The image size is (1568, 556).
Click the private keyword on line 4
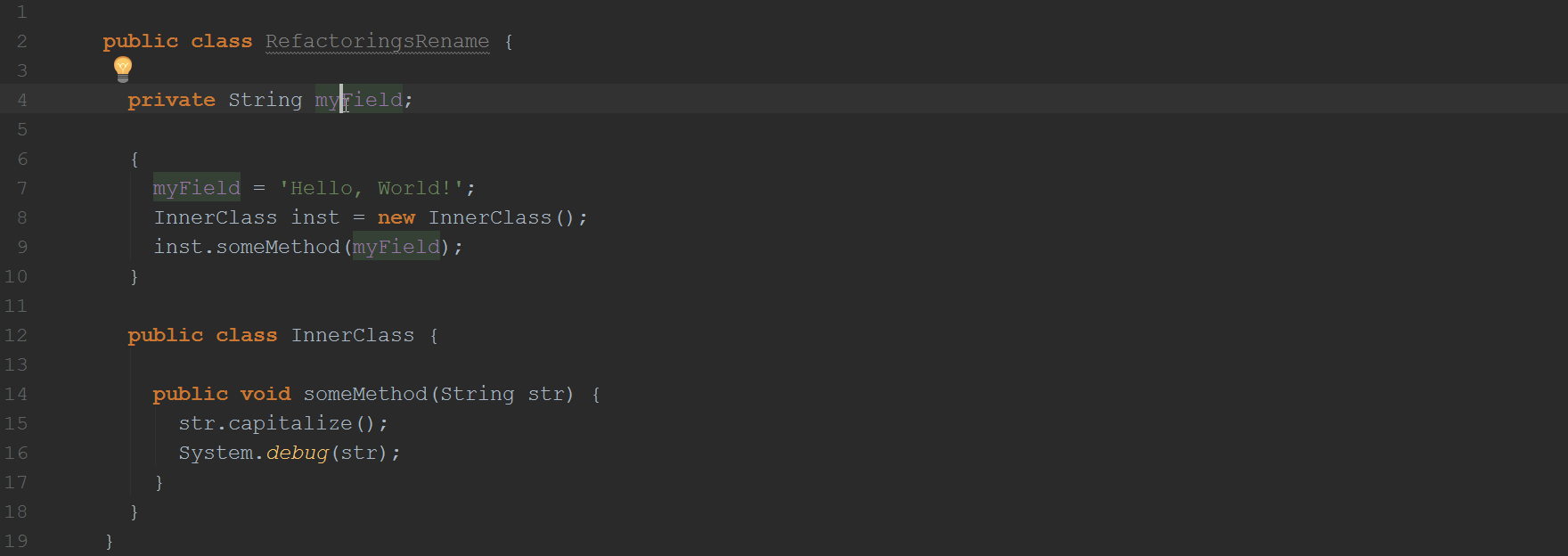click(172, 100)
